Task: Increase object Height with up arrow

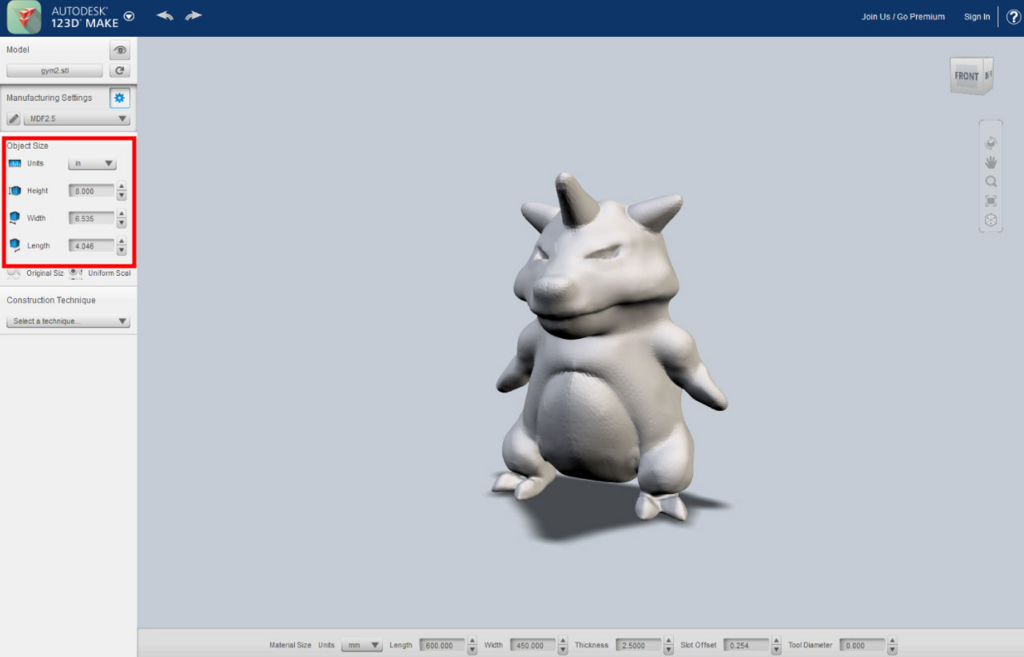Action: [x=121, y=187]
